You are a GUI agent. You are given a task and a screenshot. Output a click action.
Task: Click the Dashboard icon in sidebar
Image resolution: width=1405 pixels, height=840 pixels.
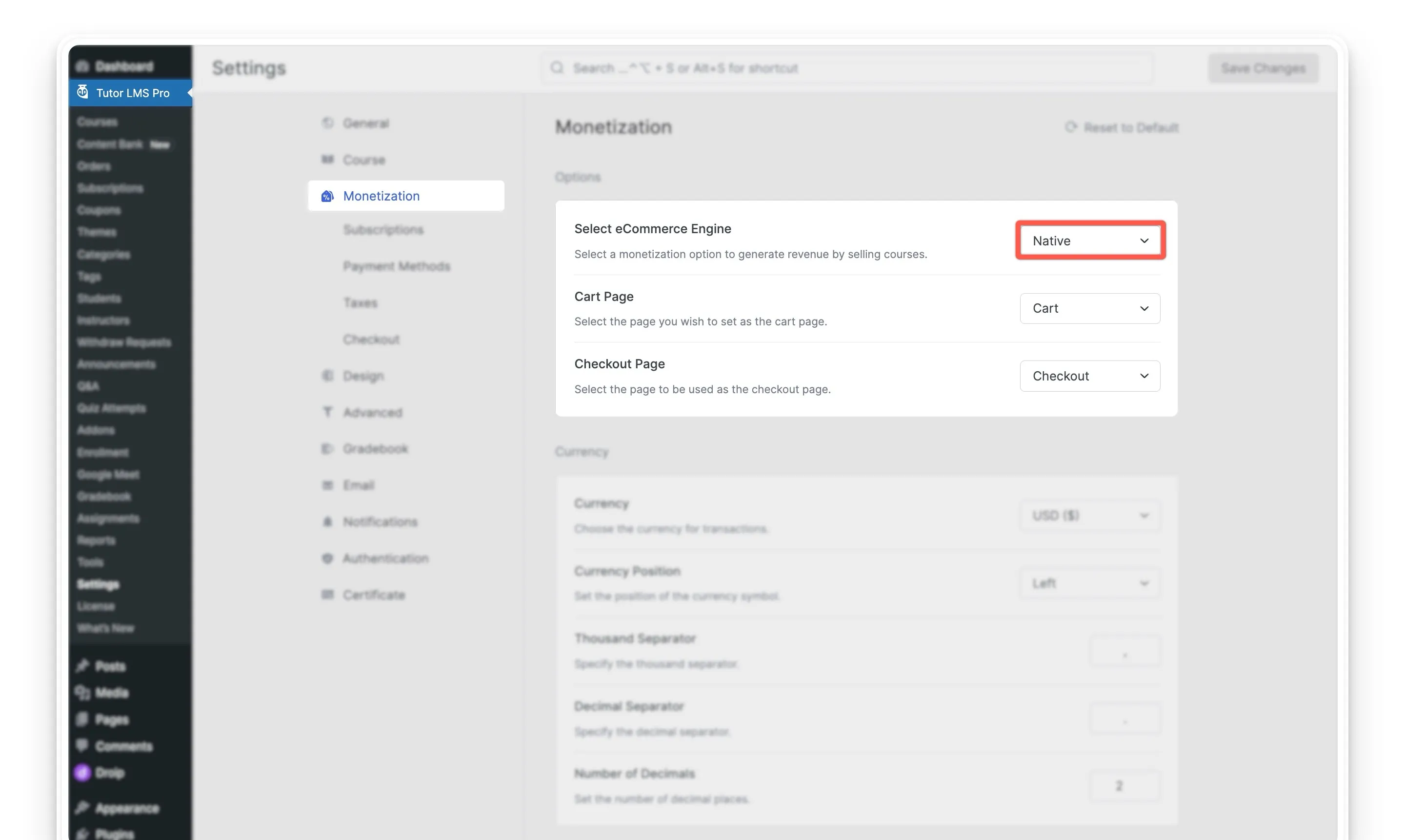(82, 66)
